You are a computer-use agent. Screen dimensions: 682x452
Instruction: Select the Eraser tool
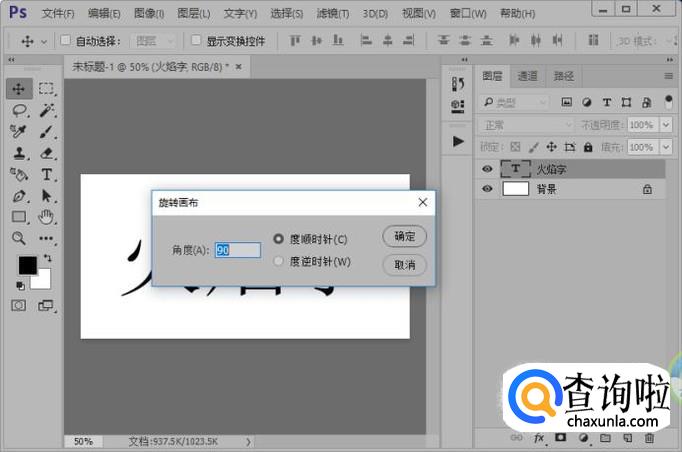[x=46, y=153]
